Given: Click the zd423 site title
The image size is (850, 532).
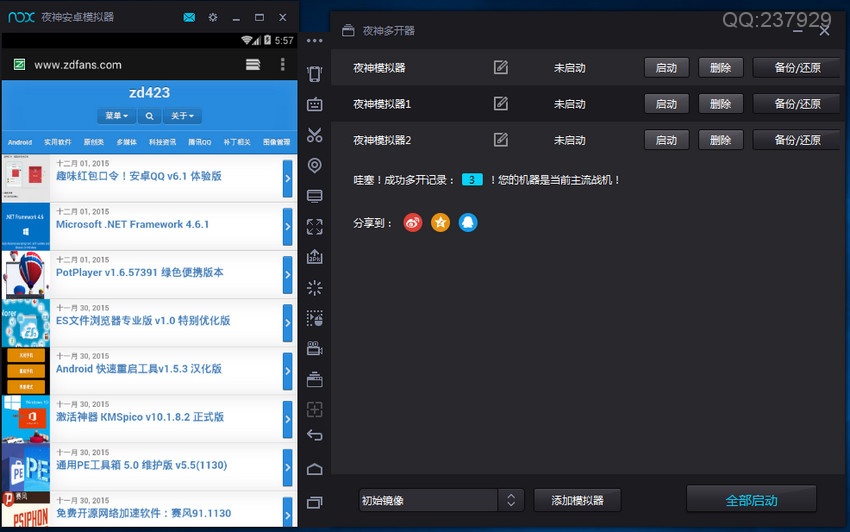Looking at the screenshot, I should pyautogui.click(x=150, y=93).
